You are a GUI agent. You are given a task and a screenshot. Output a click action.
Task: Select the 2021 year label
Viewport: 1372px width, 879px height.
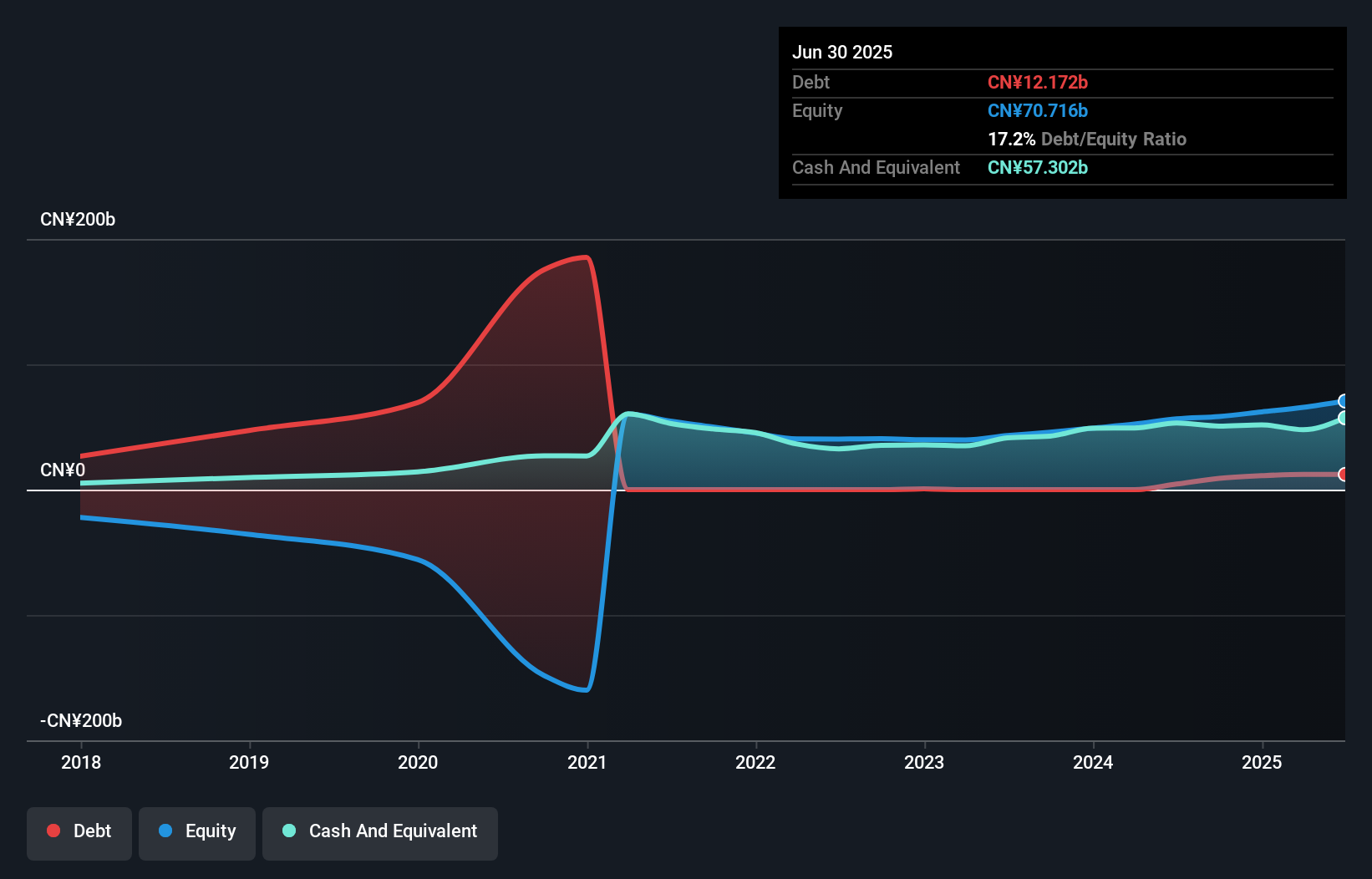(587, 762)
